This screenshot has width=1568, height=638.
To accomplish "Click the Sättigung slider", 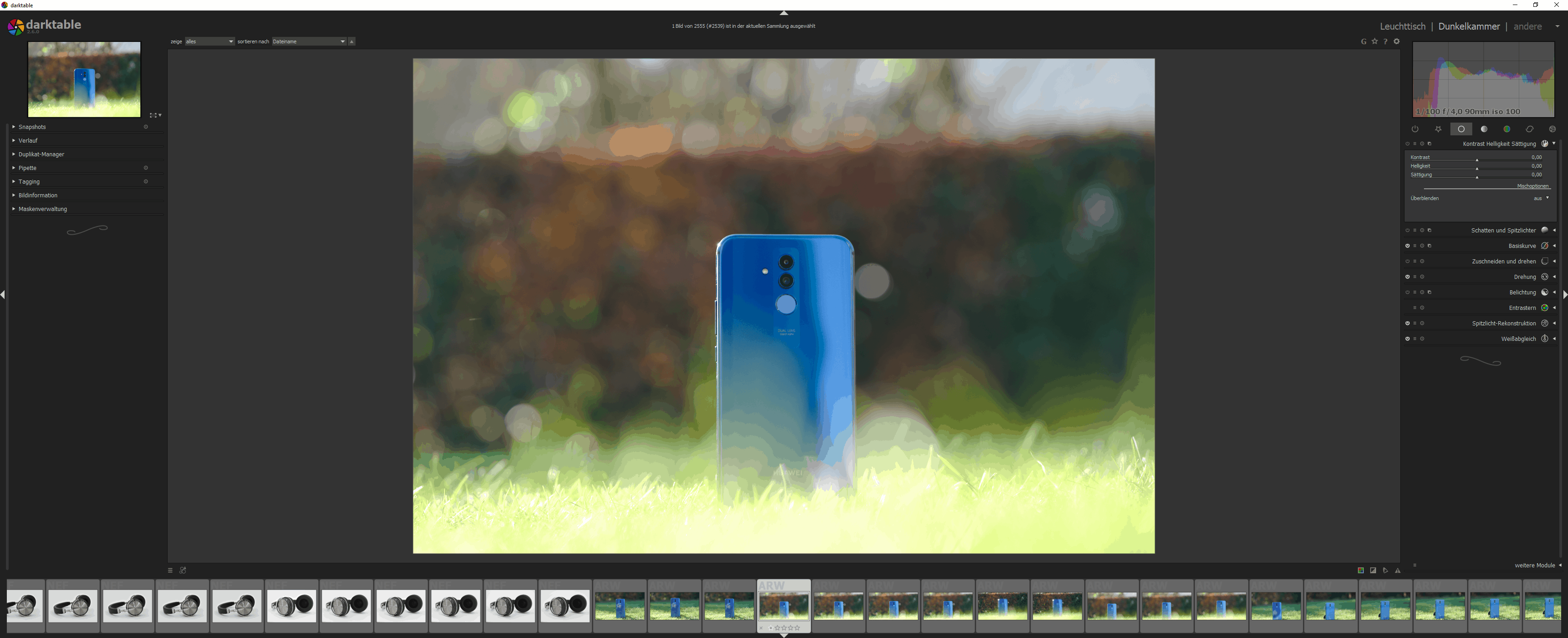I will 1477,175.
